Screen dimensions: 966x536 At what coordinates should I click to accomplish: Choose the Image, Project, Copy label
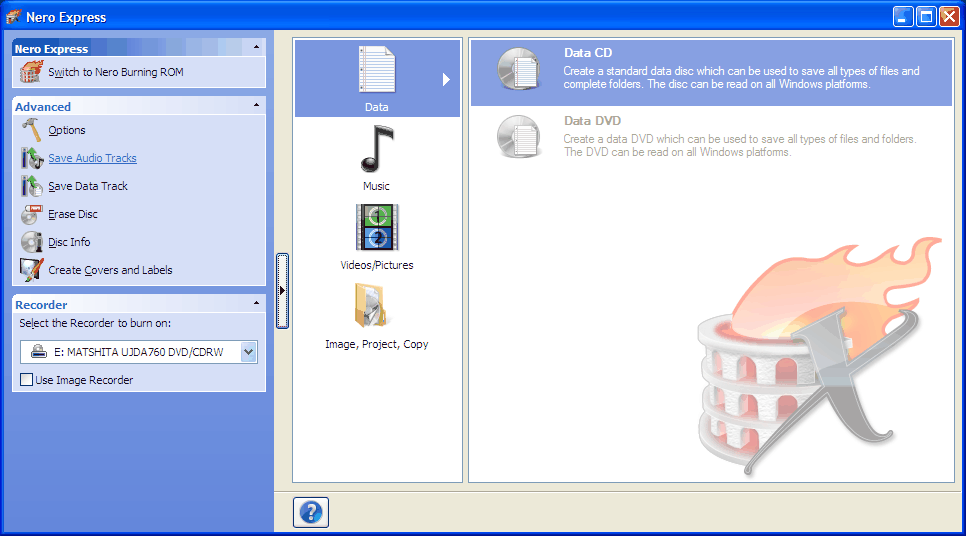(x=377, y=344)
